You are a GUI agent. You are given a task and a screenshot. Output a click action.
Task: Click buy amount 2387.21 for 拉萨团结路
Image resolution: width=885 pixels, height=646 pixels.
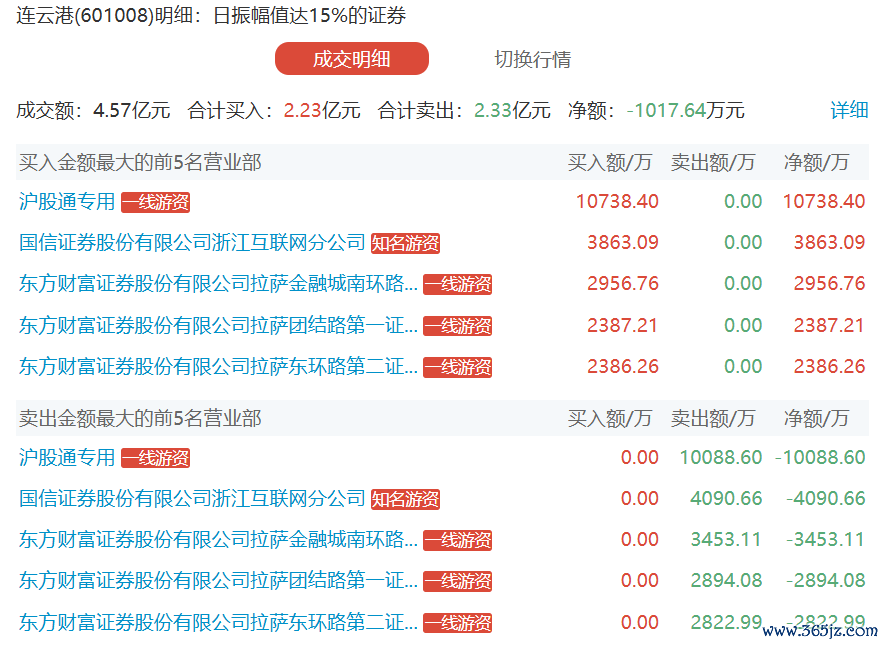click(x=623, y=326)
